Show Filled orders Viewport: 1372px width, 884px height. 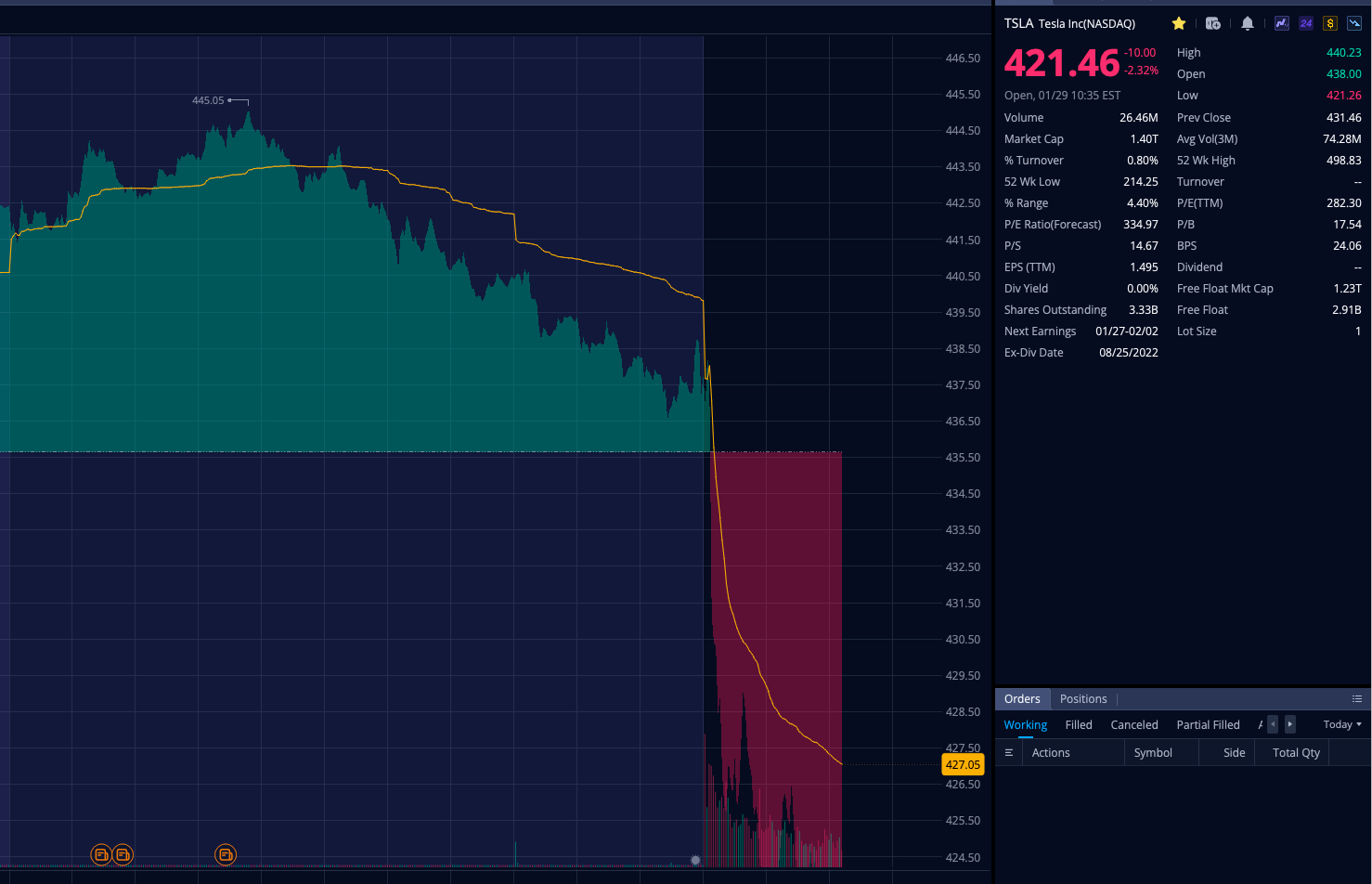point(1079,725)
